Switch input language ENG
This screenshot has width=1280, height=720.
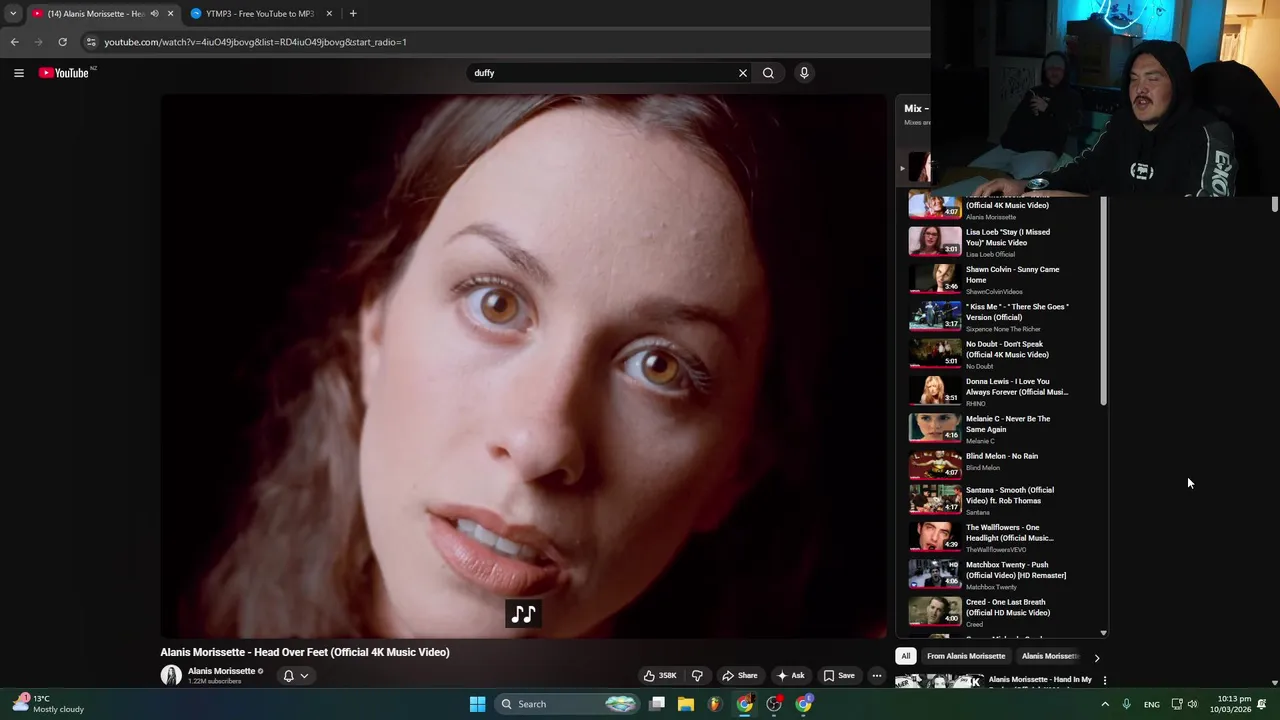pos(1152,704)
